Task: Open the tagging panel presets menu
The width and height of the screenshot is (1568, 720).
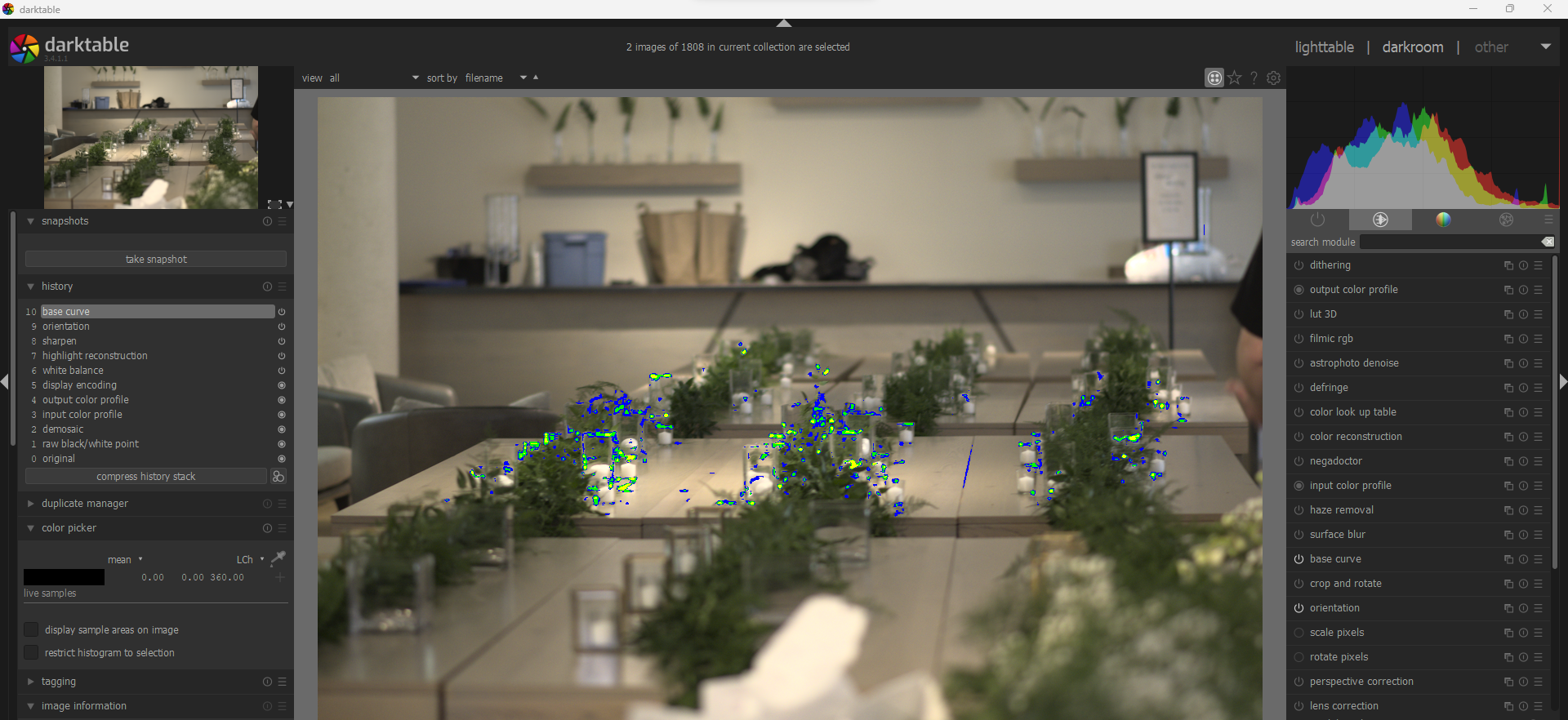Action: (x=283, y=682)
